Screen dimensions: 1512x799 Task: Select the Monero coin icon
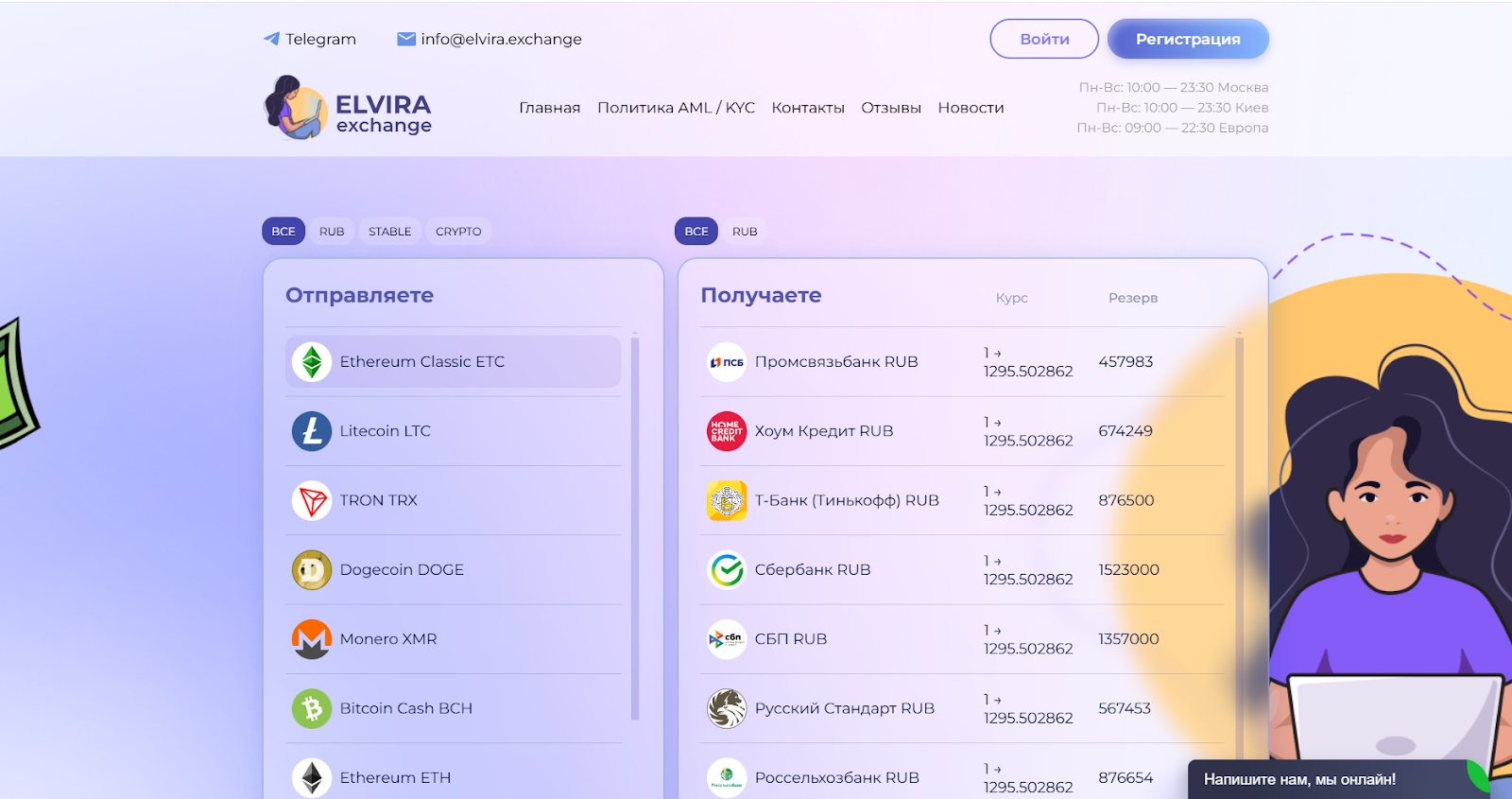tap(312, 639)
